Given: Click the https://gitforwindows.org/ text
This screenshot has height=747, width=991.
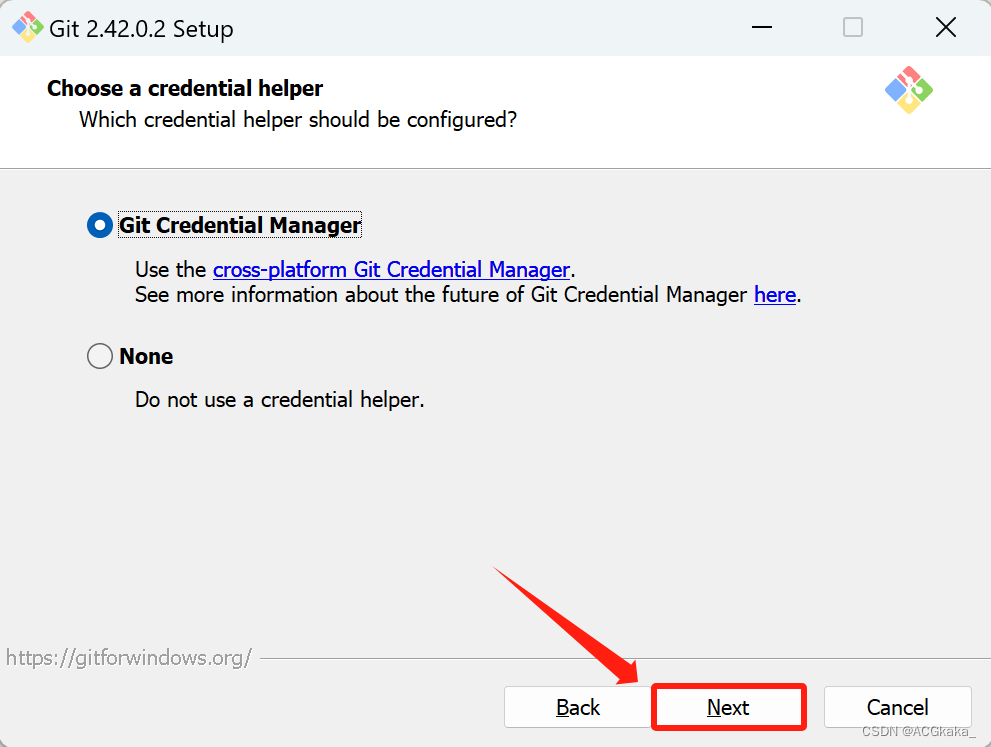Looking at the screenshot, I should [129, 658].
